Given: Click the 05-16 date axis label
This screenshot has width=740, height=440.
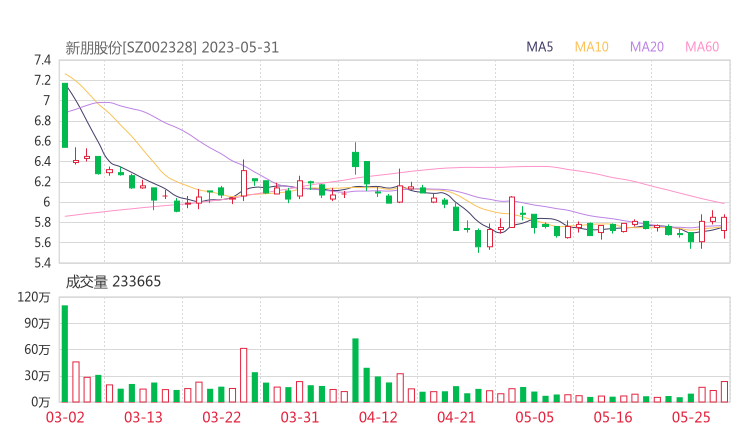Looking at the screenshot, I should (613, 417).
